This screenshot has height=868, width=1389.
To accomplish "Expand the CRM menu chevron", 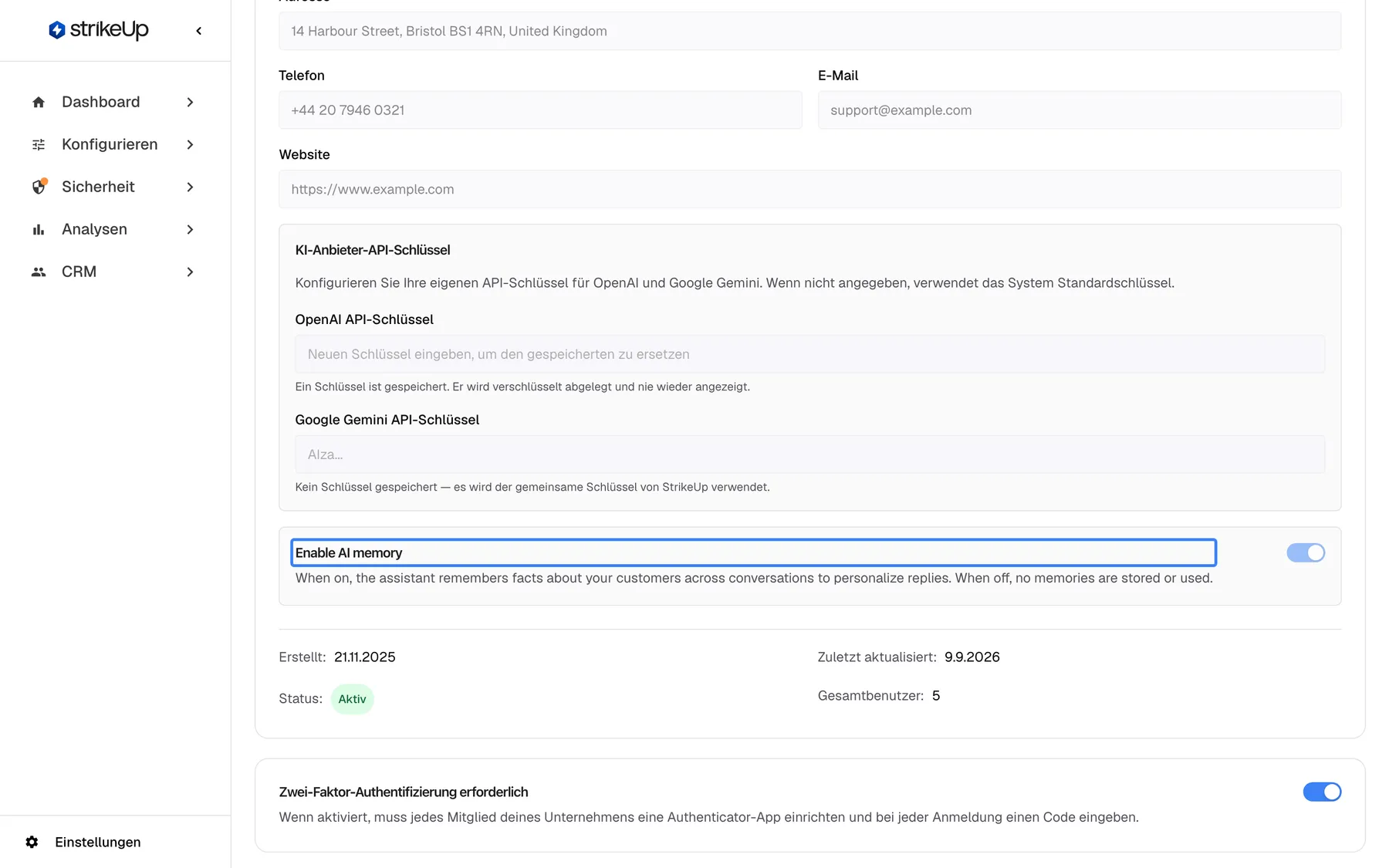I will click(x=190, y=272).
